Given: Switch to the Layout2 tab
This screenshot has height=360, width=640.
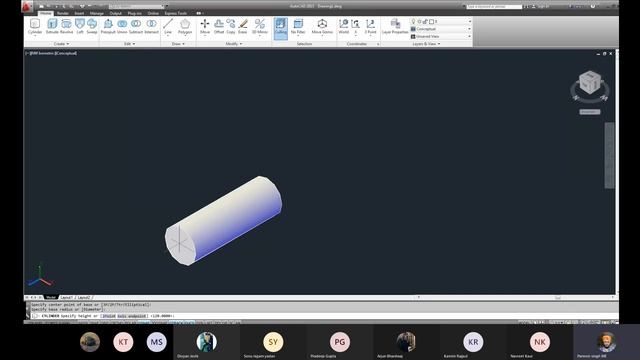Looking at the screenshot, I should click(84, 298).
